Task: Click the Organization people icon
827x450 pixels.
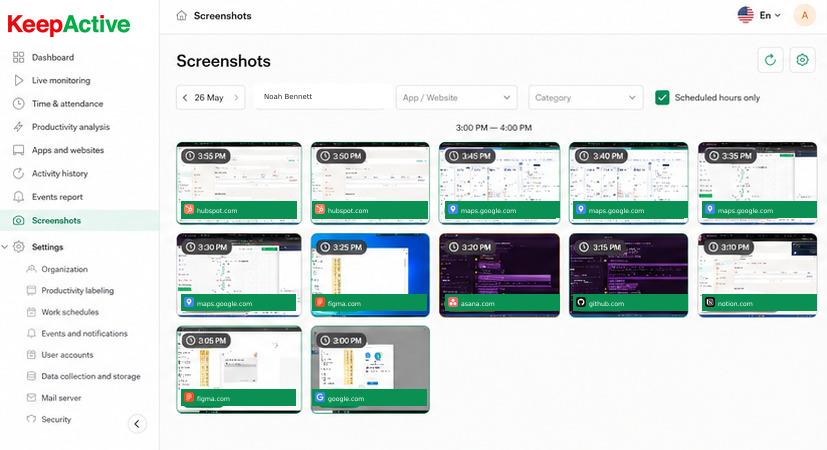Action: [x=31, y=269]
